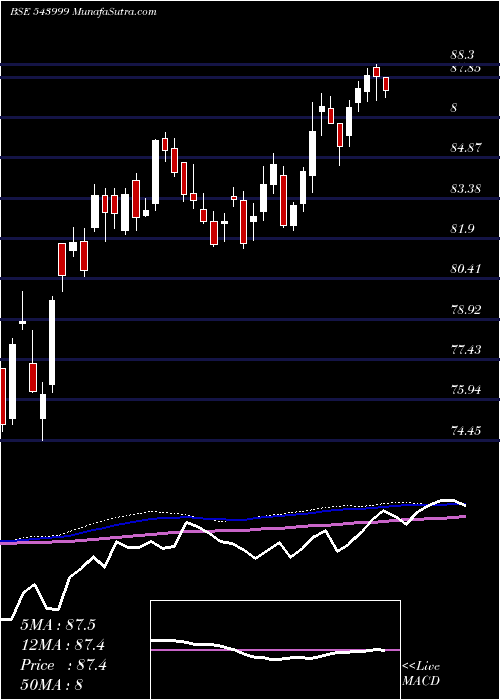
Task: Click inside the MACD inset chart
Action: pos(275,650)
